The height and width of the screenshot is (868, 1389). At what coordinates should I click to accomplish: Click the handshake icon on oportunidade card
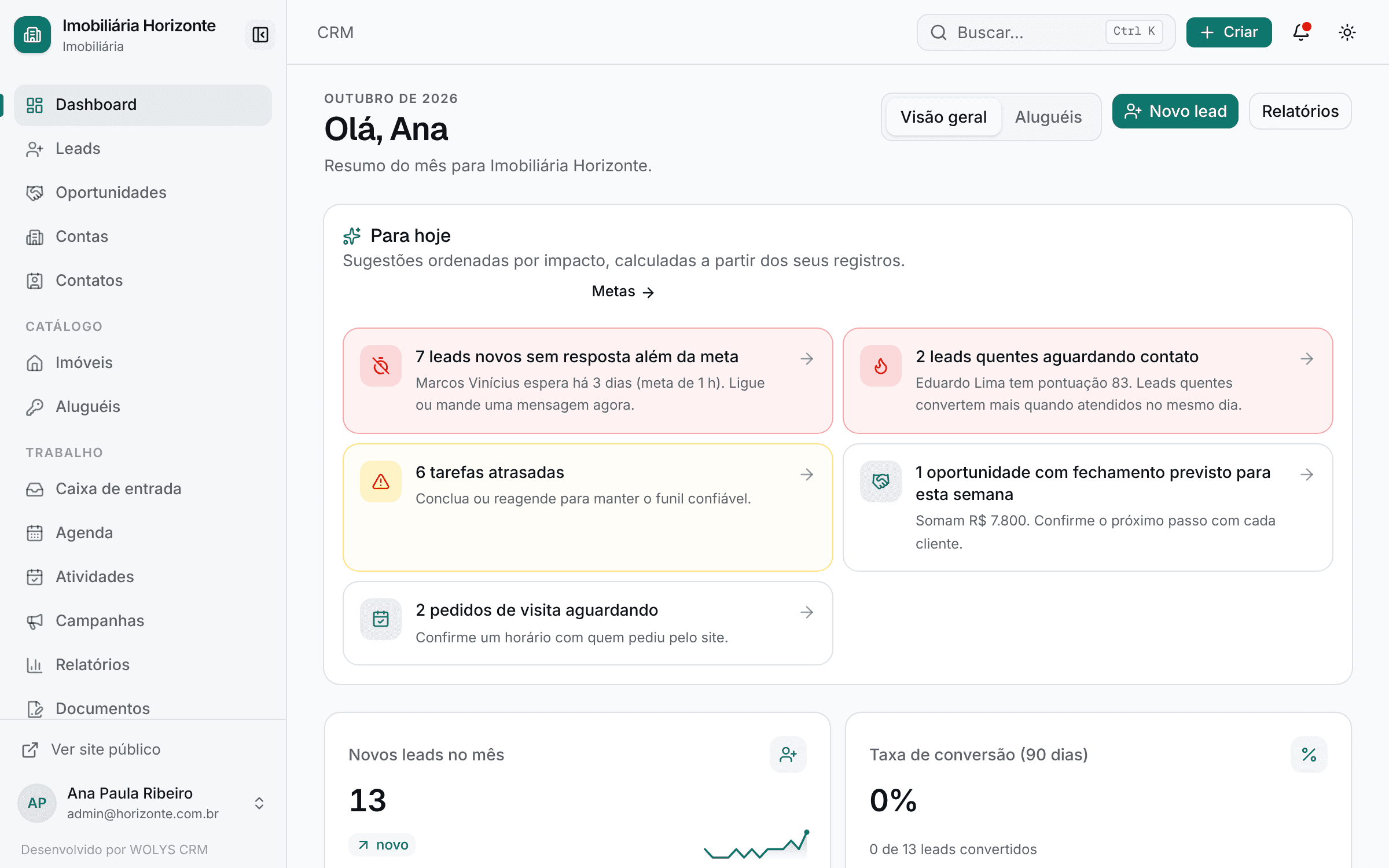[x=880, y=481]
